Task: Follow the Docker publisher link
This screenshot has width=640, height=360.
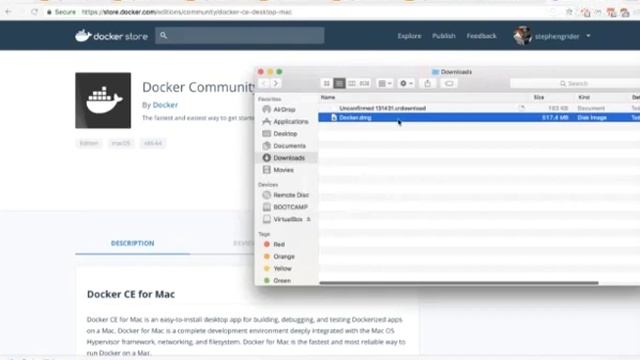Action: (x=165, y=105)
